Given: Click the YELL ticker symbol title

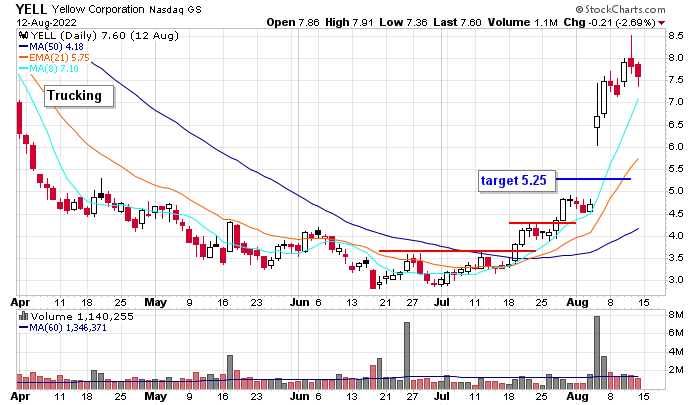Looking at the screenshot, I should tap(31, 9).
